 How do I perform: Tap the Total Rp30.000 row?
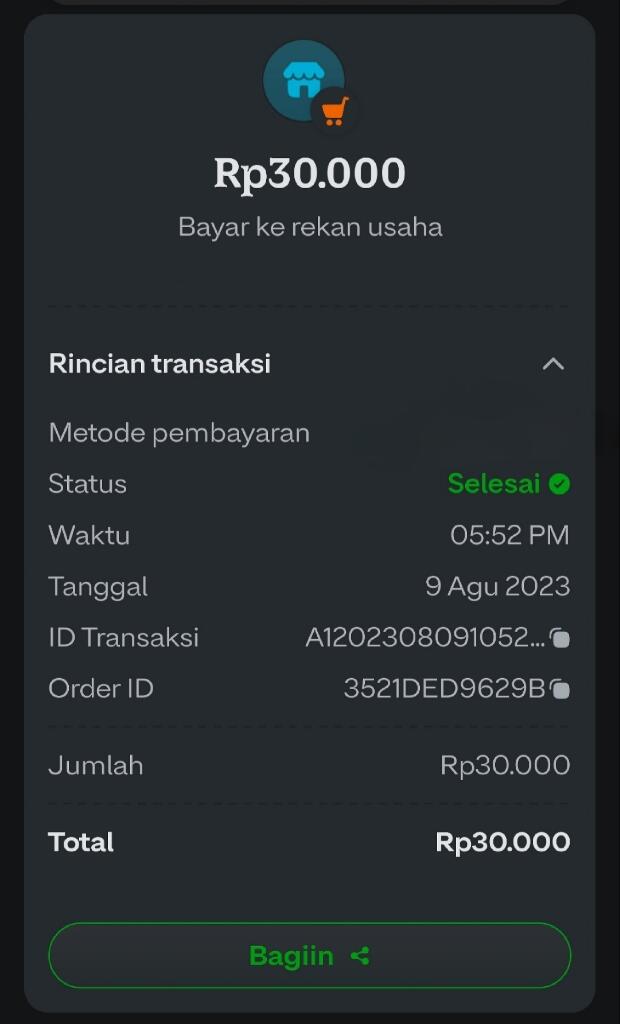click(310, 842)
